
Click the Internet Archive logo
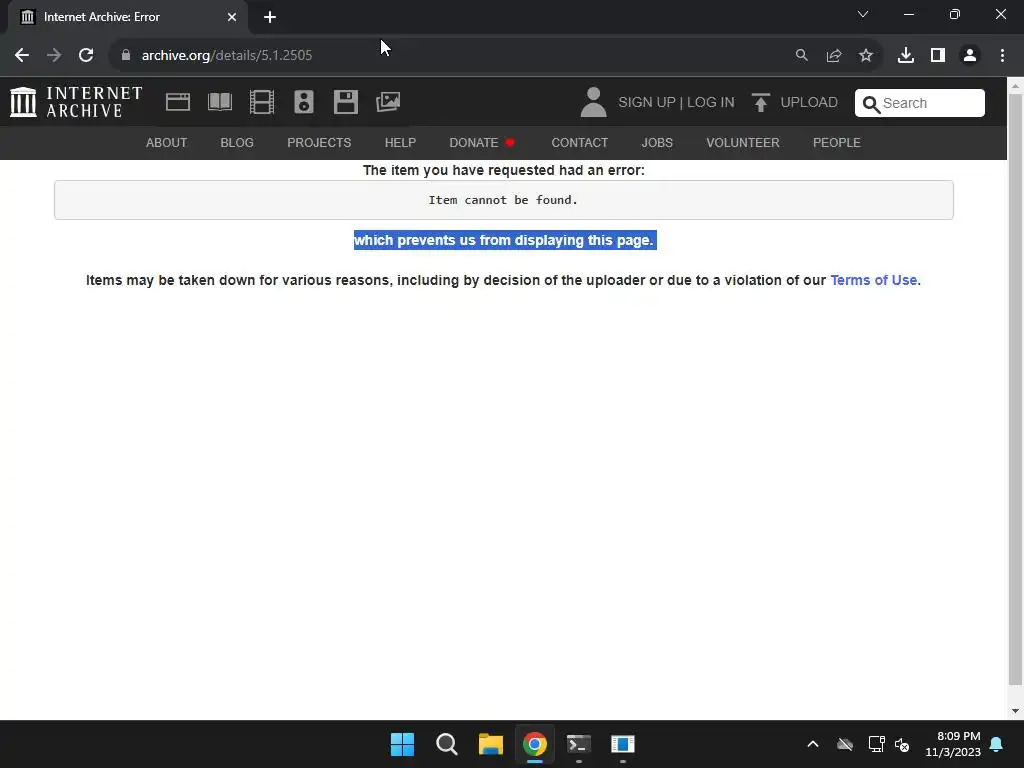pos(76,102)
